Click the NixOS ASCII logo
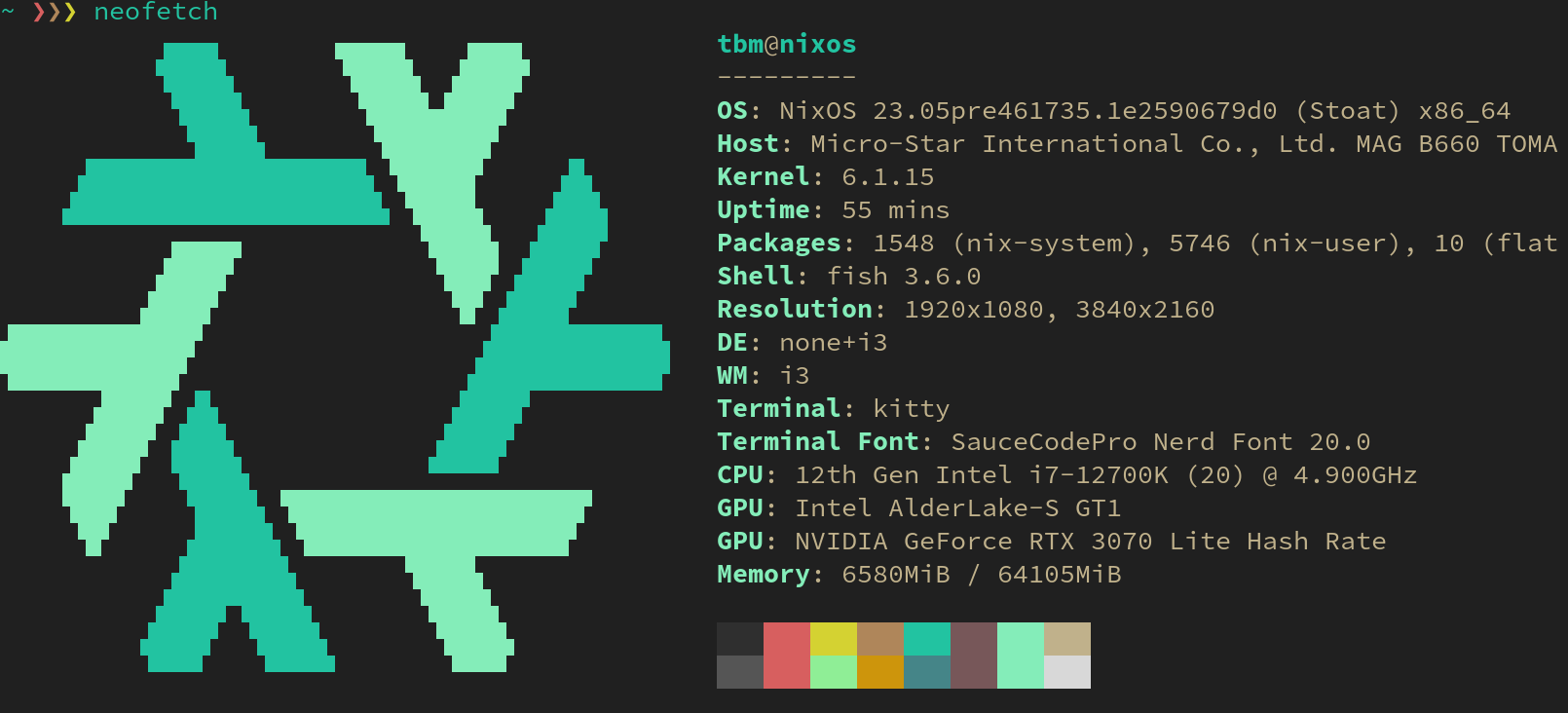This screenshot has width=1568, height=713. tap(335, 357)
